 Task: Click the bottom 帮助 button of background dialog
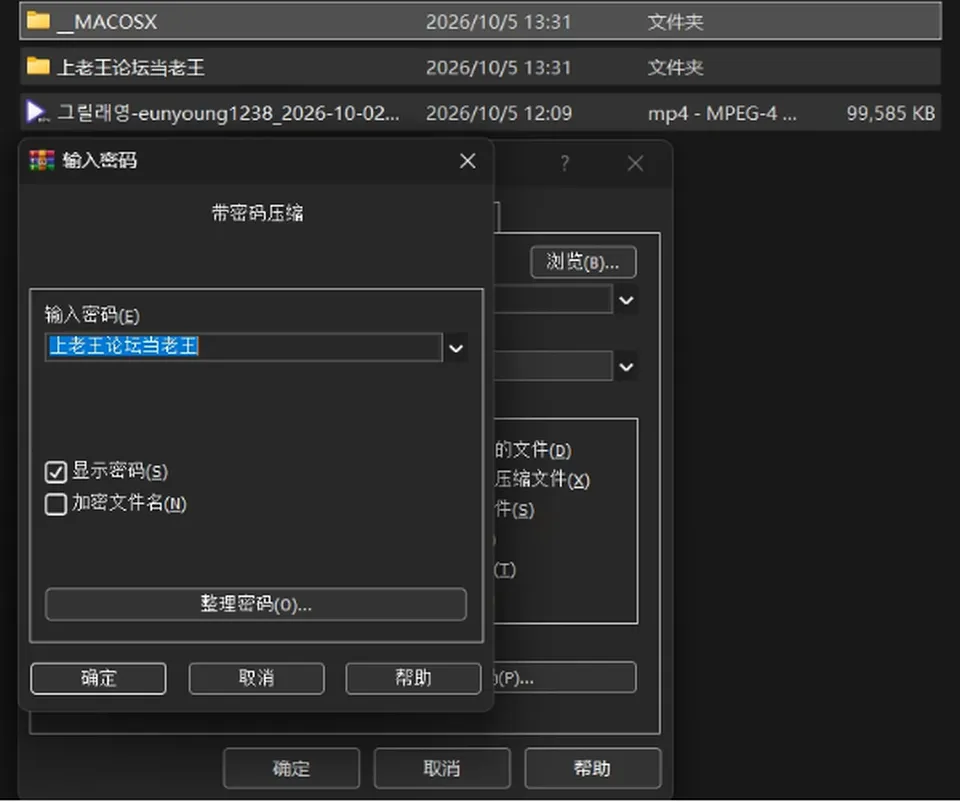pyautogui.click(x=593, y=768)
